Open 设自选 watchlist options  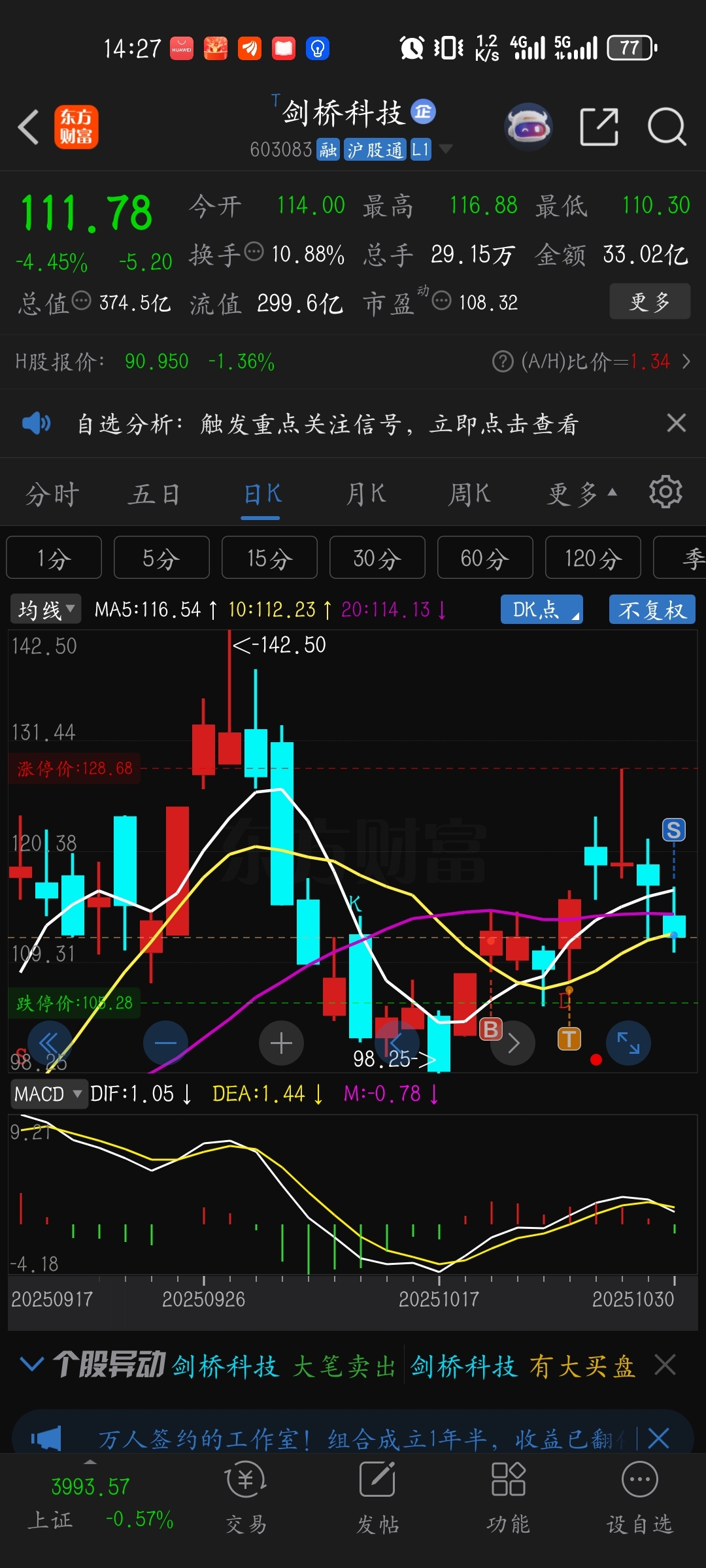click(639, 1498)
